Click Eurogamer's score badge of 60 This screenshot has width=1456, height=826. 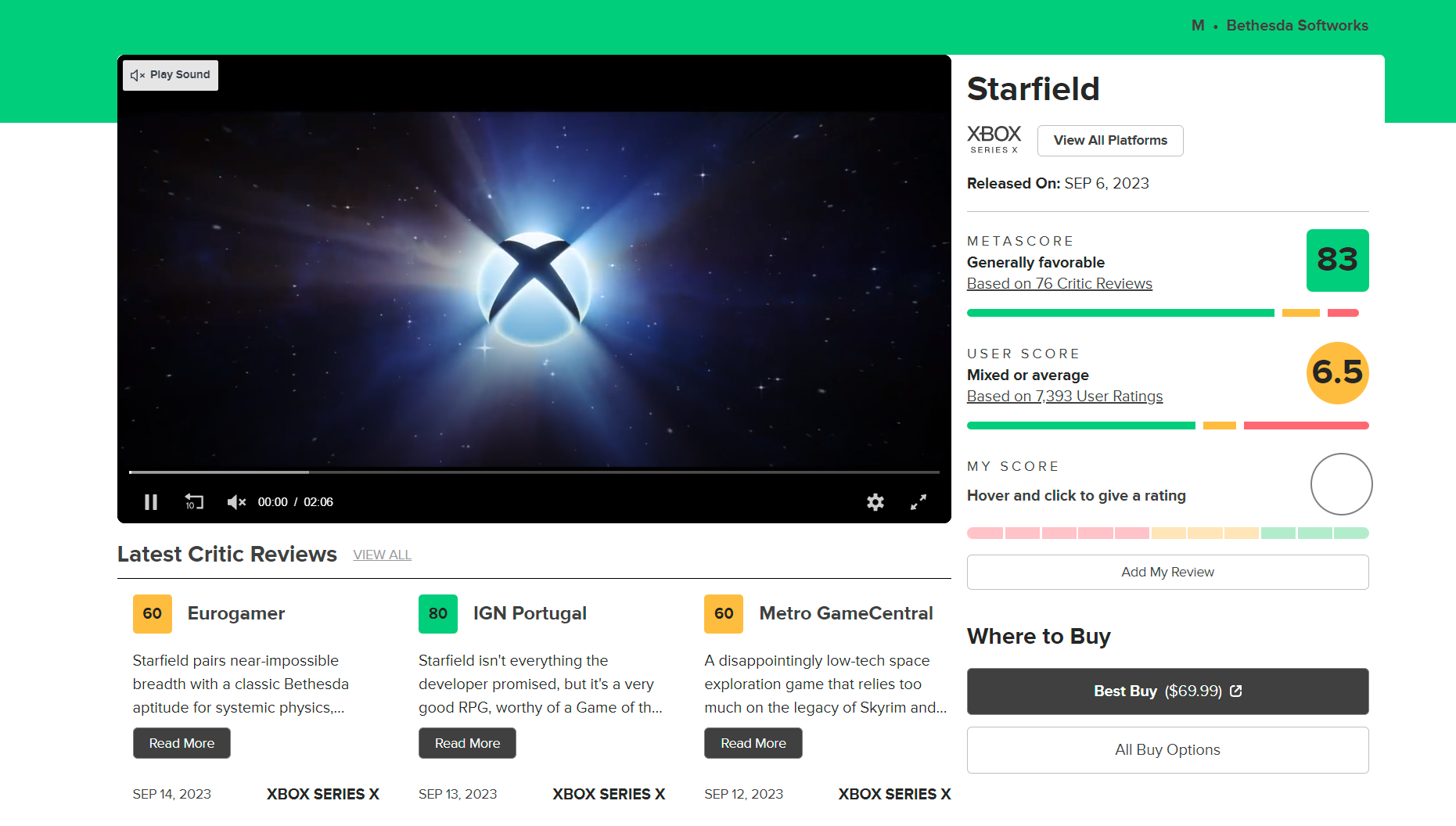tap(153, 614)
